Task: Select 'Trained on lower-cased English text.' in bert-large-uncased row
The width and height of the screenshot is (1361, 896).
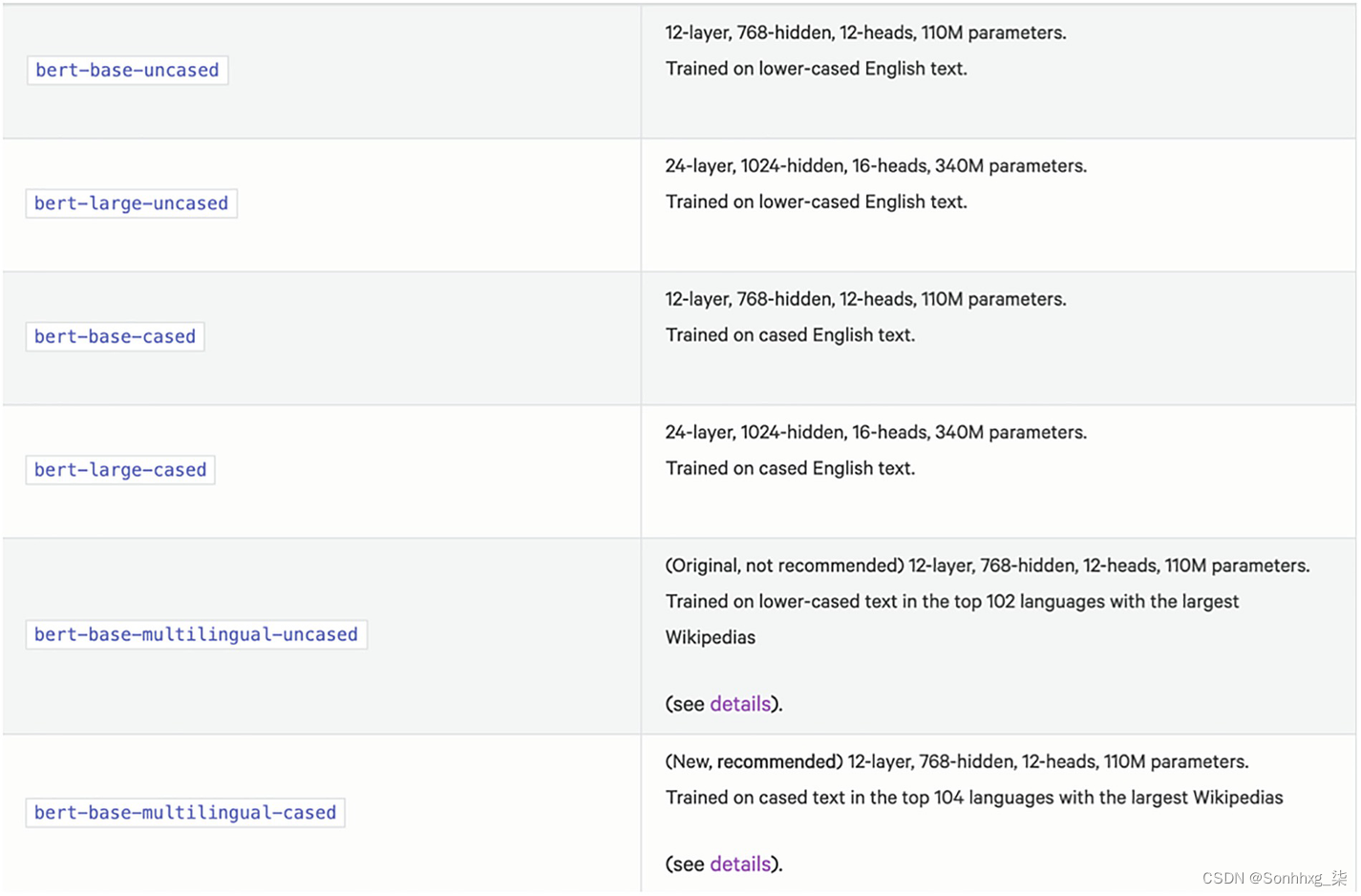Action: point(817,202)
